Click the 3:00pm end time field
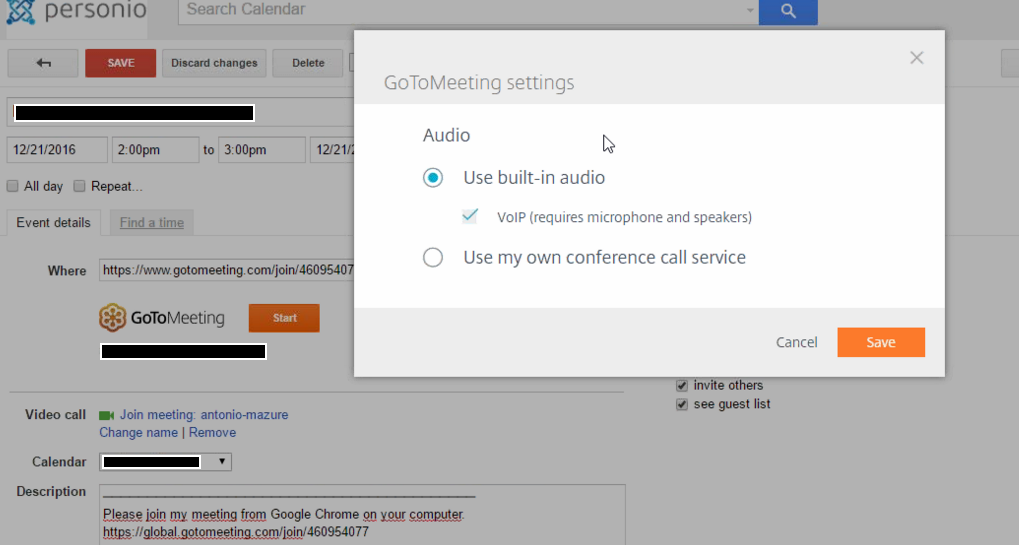 [x=261, y=150]
